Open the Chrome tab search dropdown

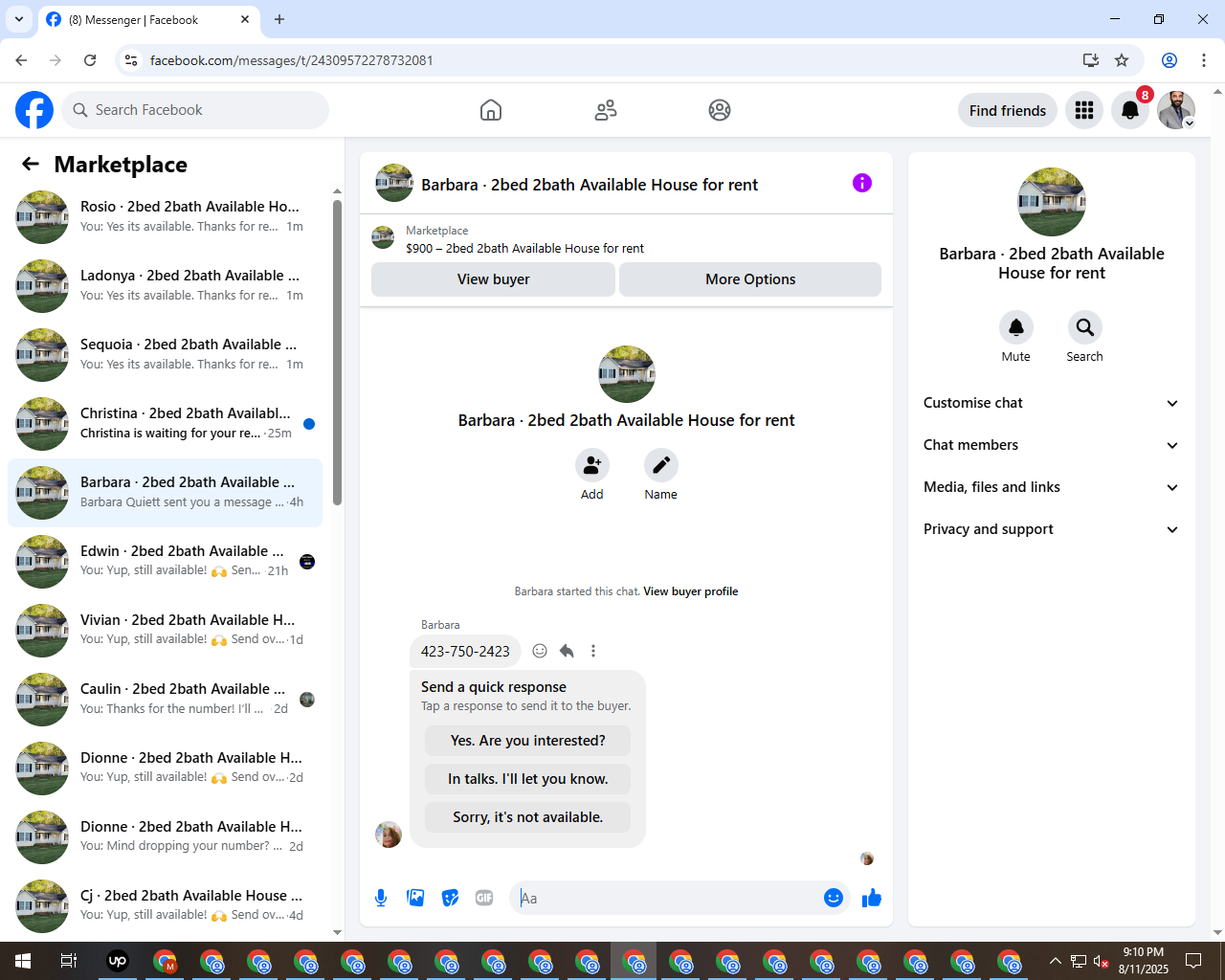(19, 19)
